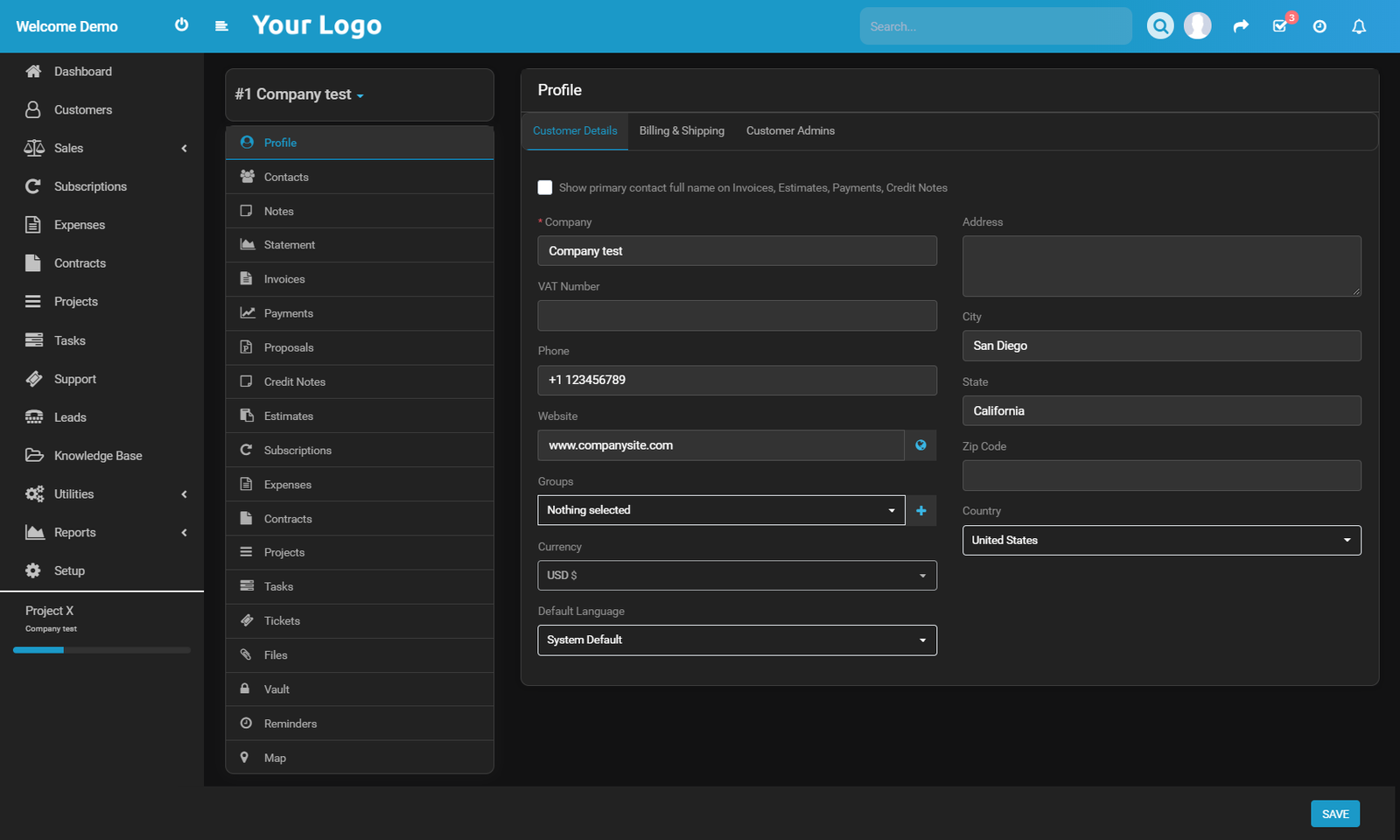Open the globe icon beside the Website field
This screenshot has height=840, width=1400.
tap(920, 445)
